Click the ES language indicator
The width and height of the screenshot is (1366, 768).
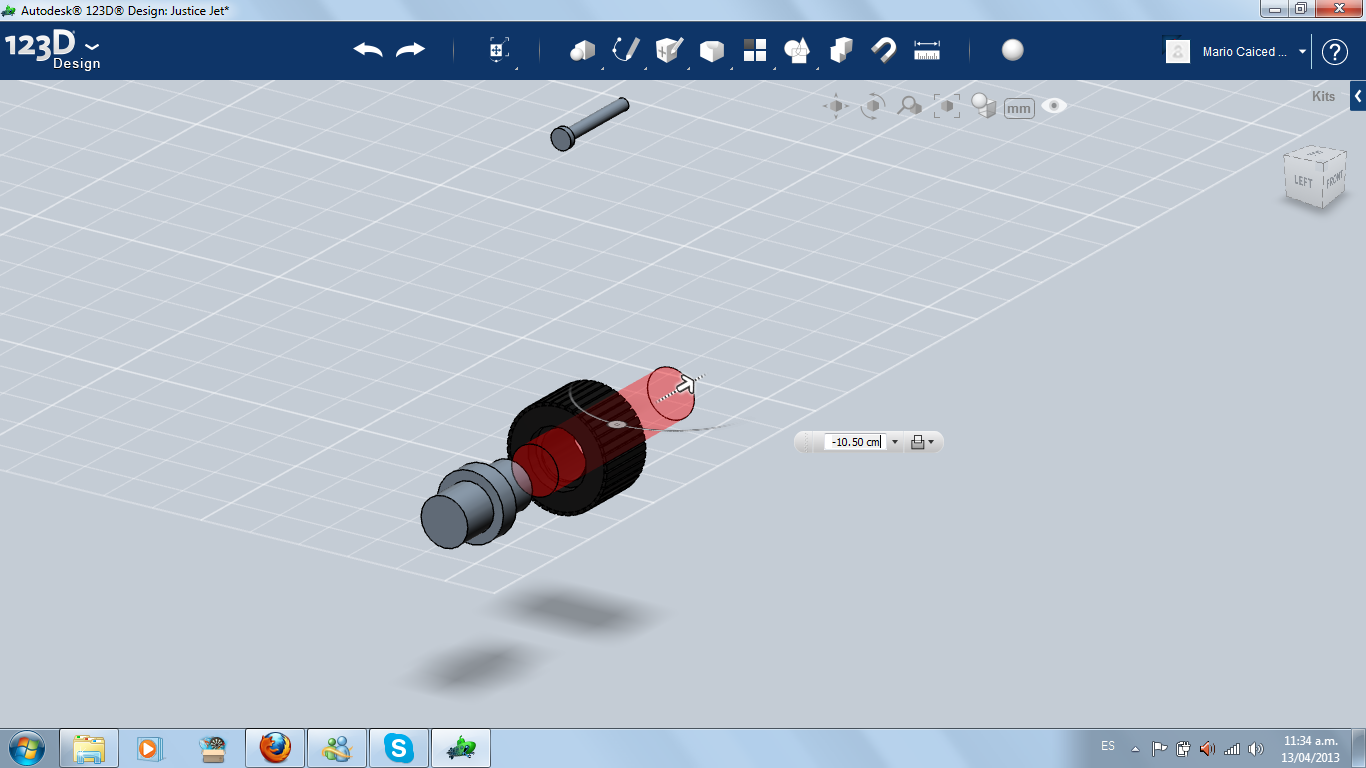1108,746
